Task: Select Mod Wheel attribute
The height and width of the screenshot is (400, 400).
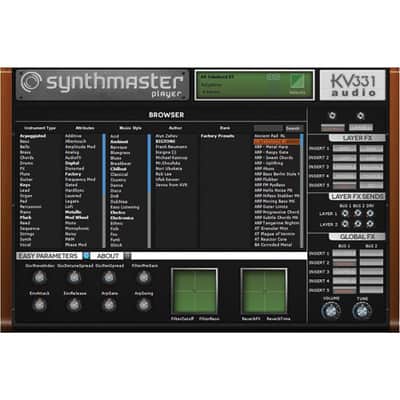Action: point(77,218)
